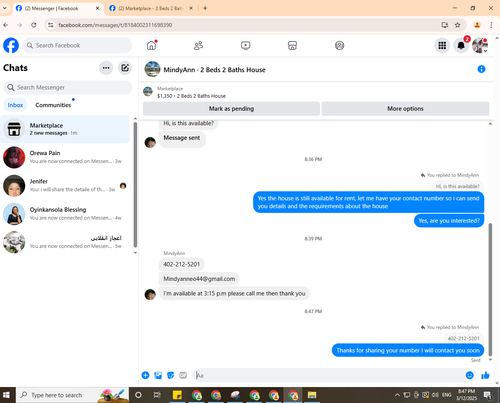Click MindyAnn - 2 Beds 2 Baths House header

(214, 70)
